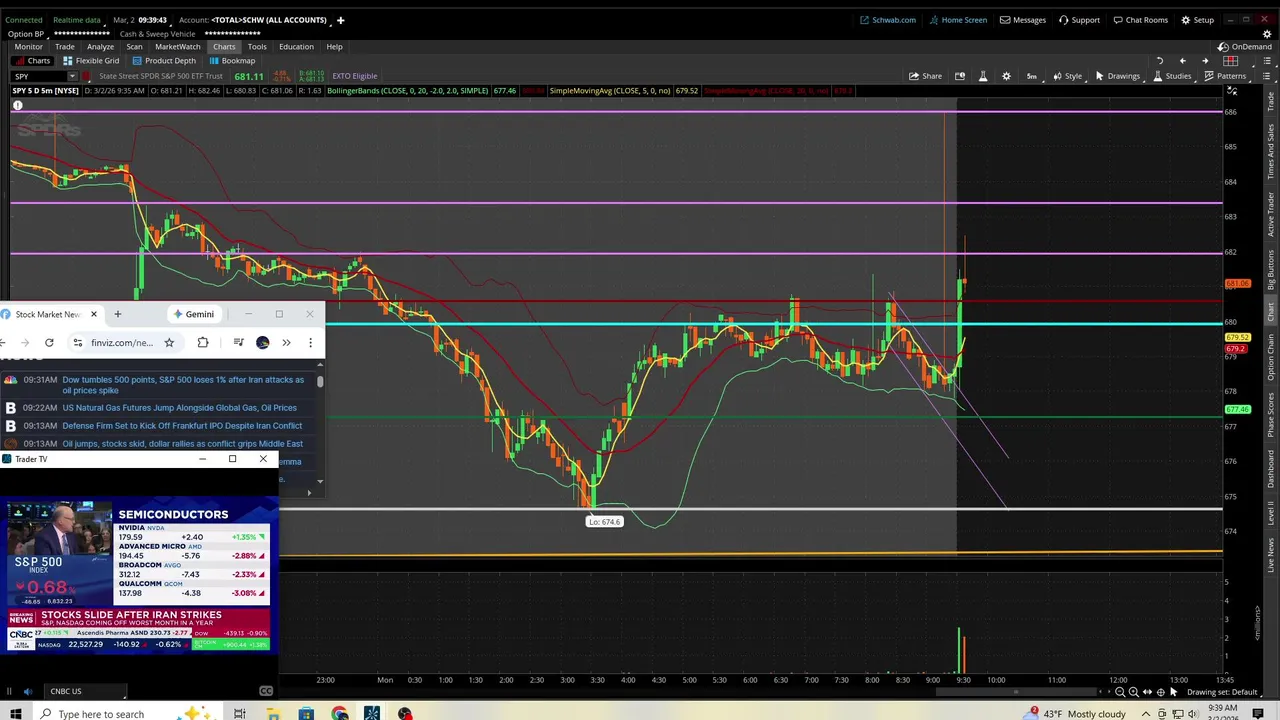Expand the Patterns dropdown
Image resolution: width=1280 pixels, height=720 pixels.
[x=1226, y=76]
